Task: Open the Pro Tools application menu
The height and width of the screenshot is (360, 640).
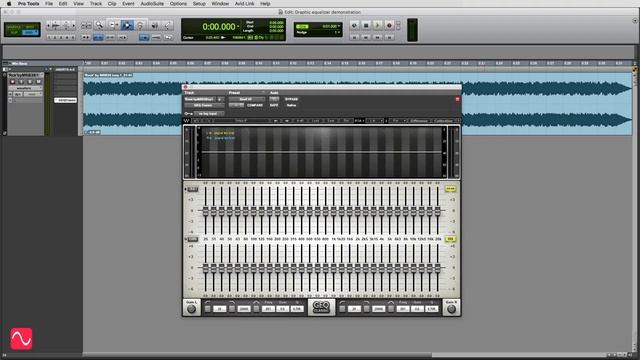Action: click(29, 4)
